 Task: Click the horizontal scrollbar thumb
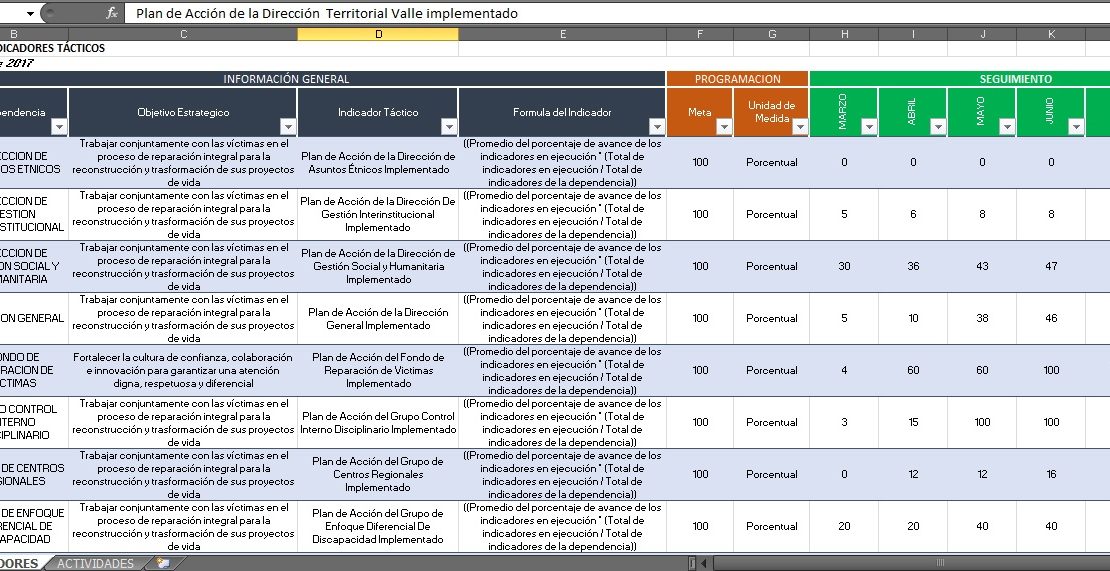click(x=940, y=563)
